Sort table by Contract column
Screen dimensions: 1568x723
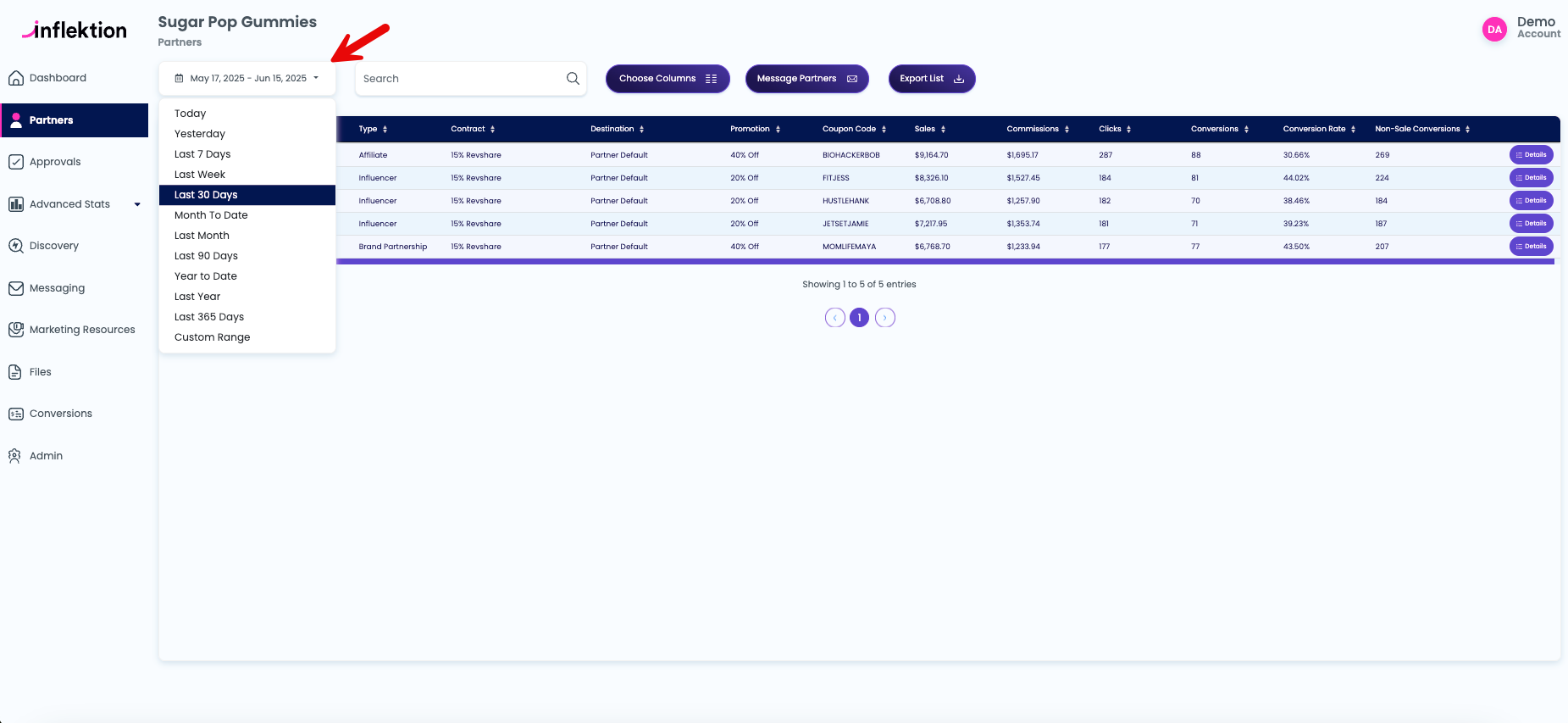click(x=473, y=129)
